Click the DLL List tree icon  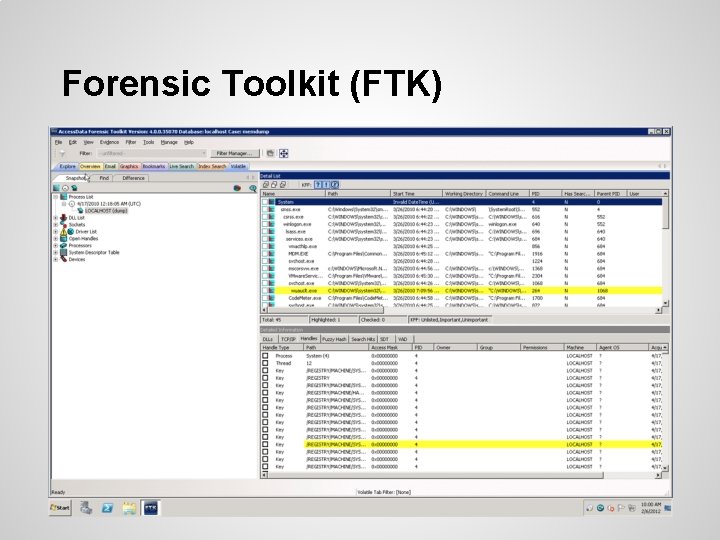coord(64,218)
